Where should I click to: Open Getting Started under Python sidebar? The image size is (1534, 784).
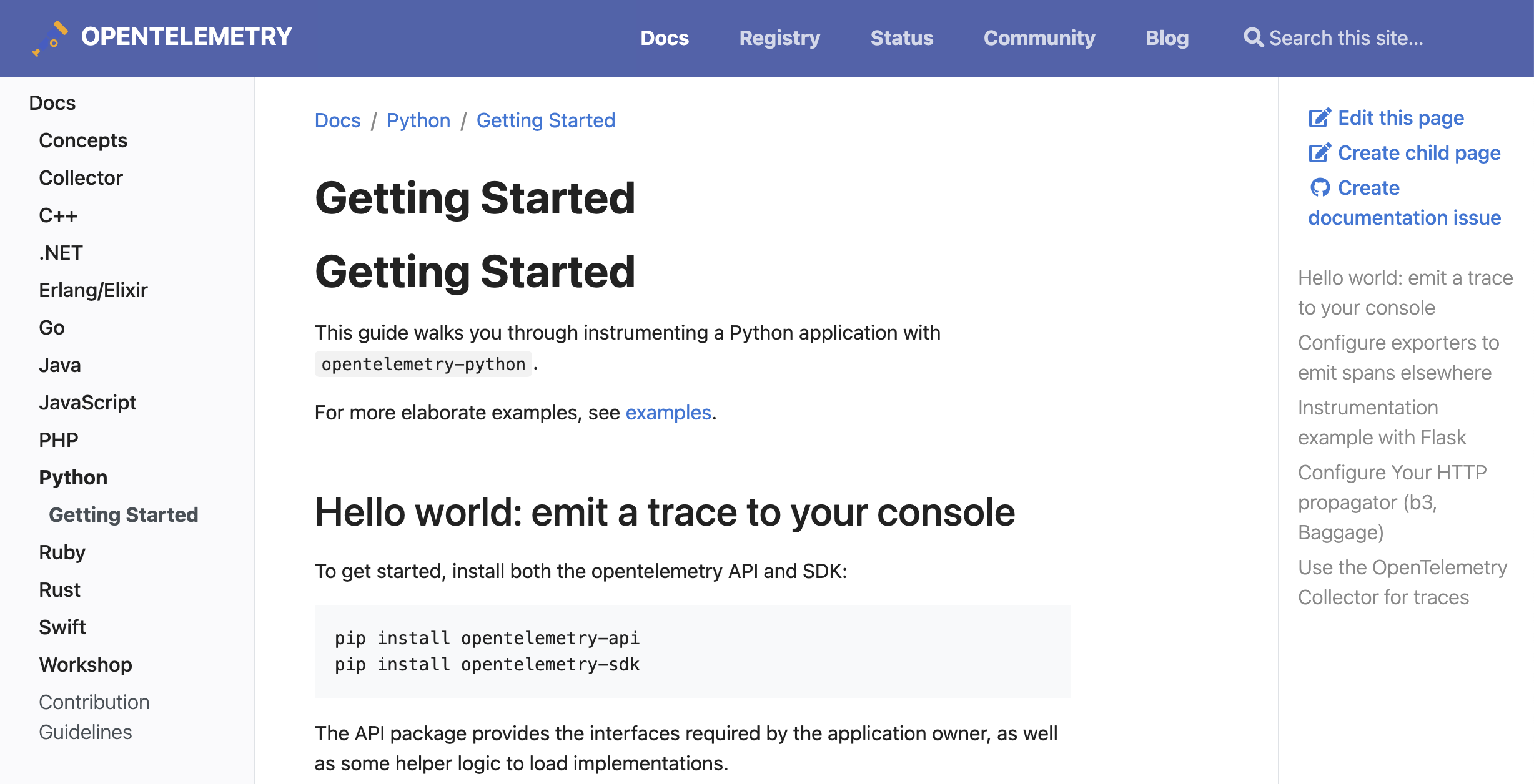coord(124,514)
